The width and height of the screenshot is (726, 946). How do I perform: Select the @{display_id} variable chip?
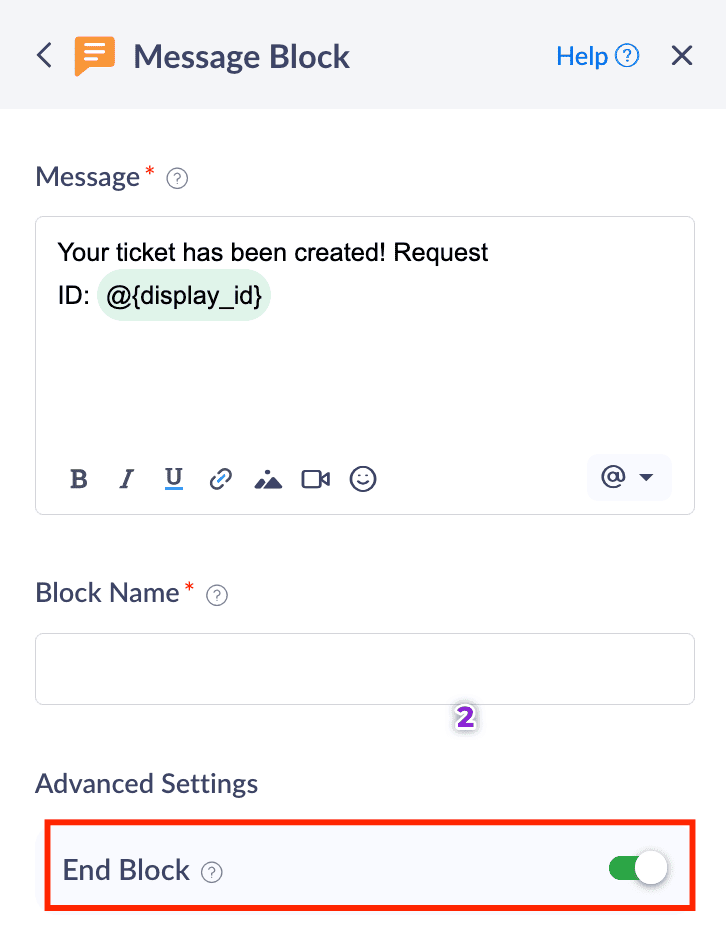coord(184,295)
